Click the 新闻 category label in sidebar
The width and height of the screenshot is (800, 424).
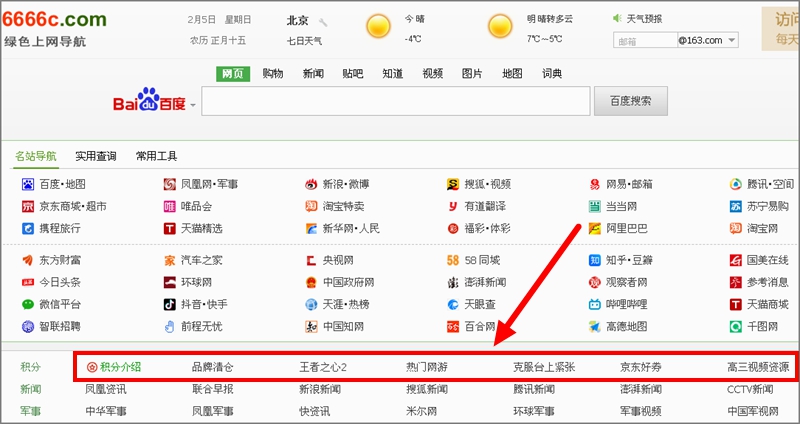pos(31,389)
